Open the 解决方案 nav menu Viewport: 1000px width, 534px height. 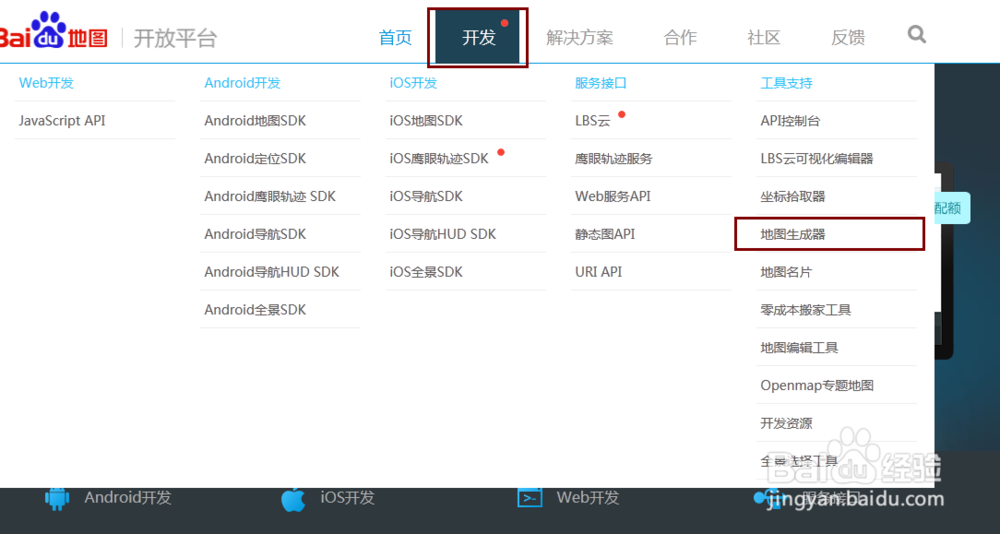click(579, 38)
